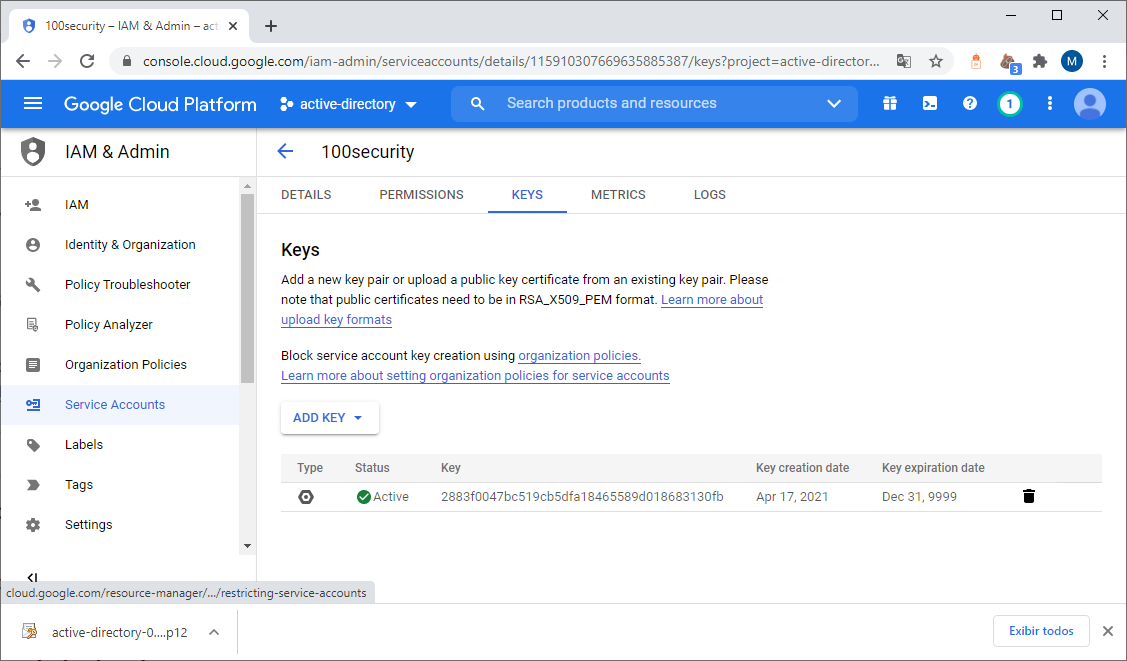Screen dimensions: 1127x661
Task: Open notifications badge showing 1
Action: 1010,104
